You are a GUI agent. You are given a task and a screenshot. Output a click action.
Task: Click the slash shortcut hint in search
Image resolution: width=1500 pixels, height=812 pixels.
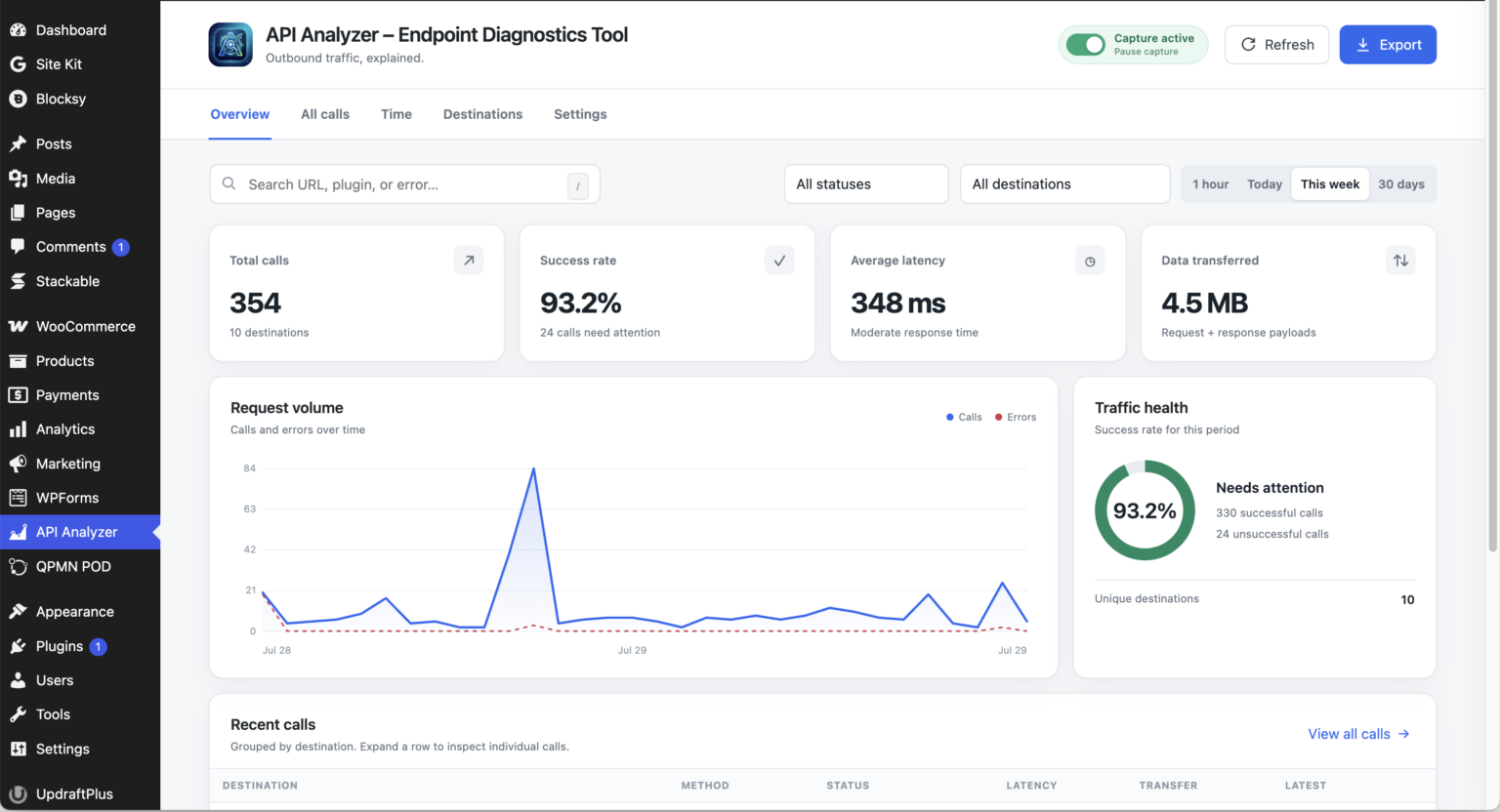pos(578,185)
